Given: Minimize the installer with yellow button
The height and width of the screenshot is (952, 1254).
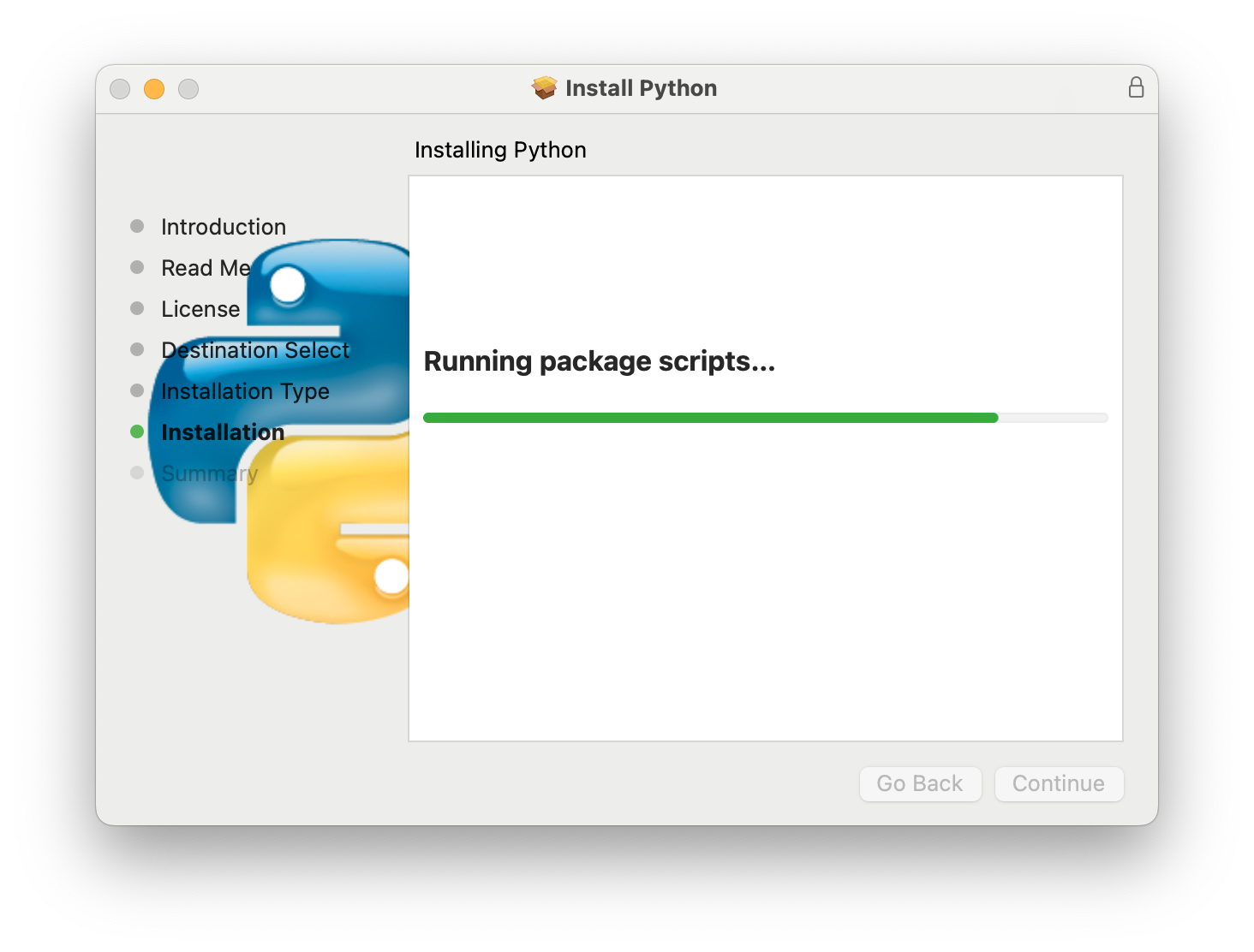Looking at the screenshot, I should click(154, 89).
